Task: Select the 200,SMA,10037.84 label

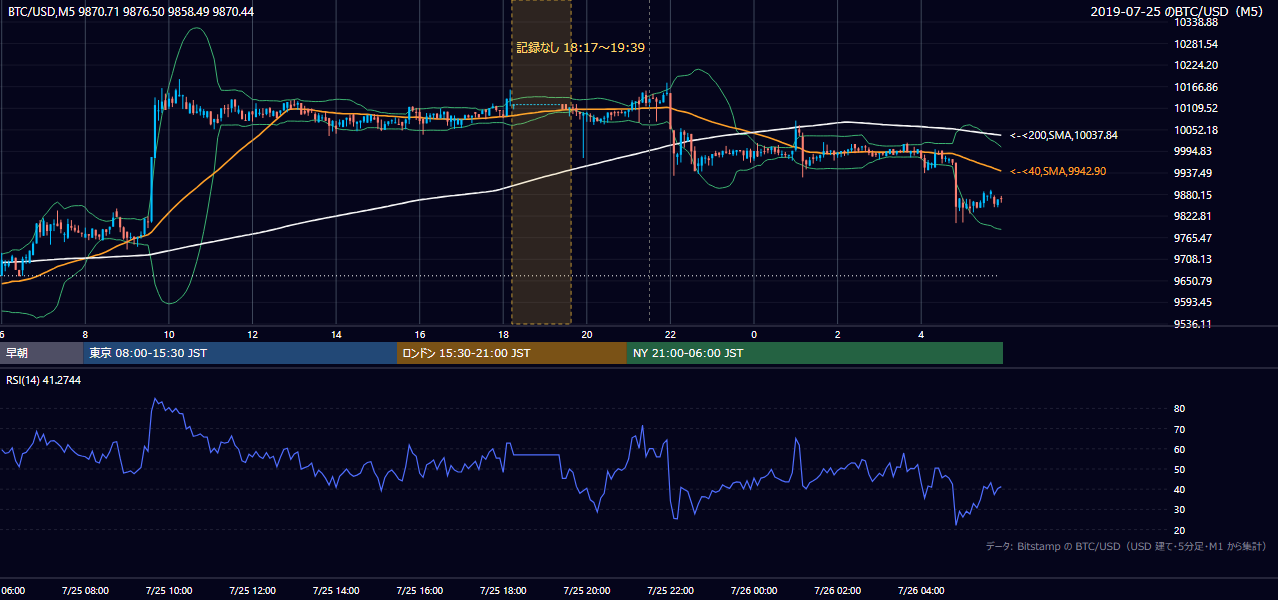Action: tap(1064, 135)
